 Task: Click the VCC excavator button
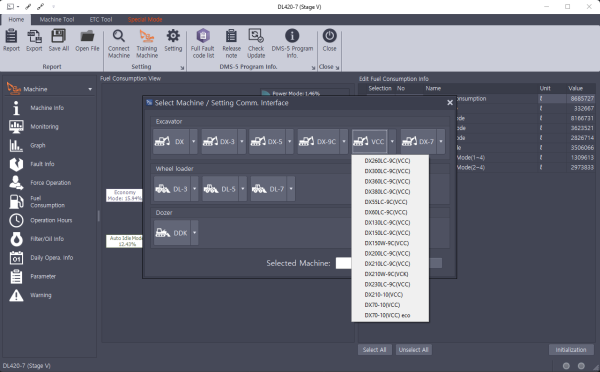point(370,142)
